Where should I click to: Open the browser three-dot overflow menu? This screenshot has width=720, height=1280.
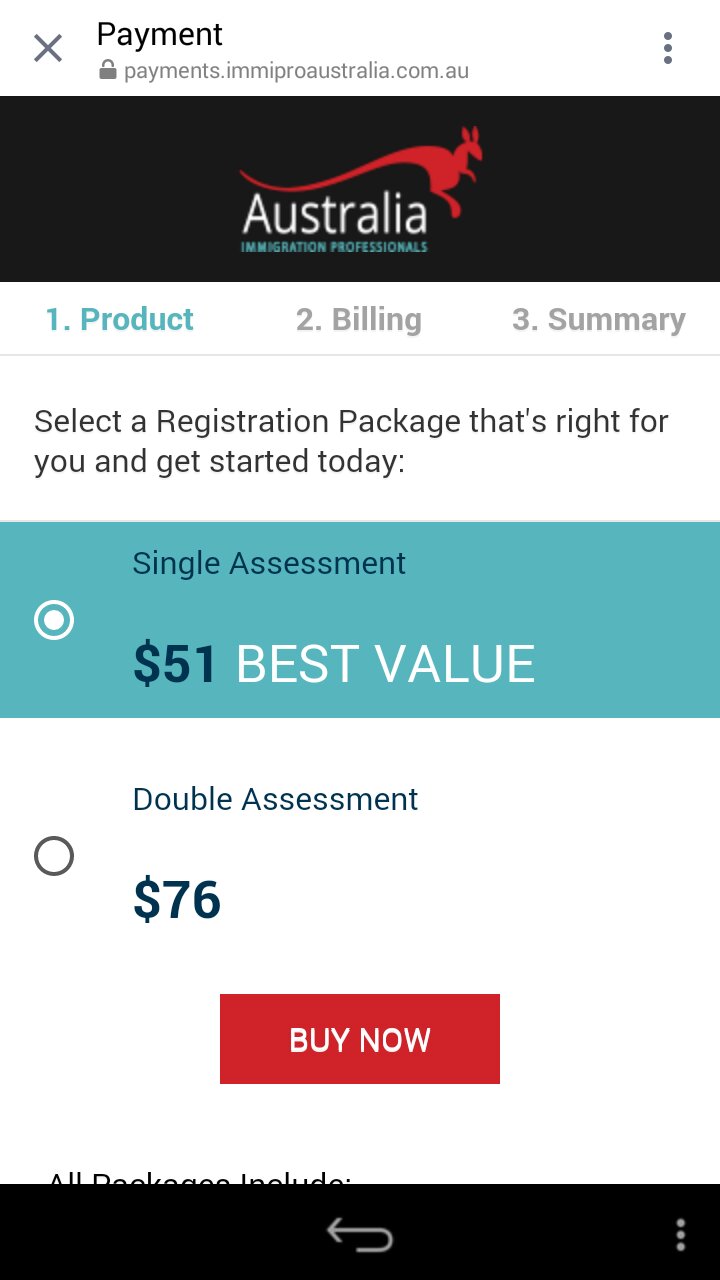(667, 48)
